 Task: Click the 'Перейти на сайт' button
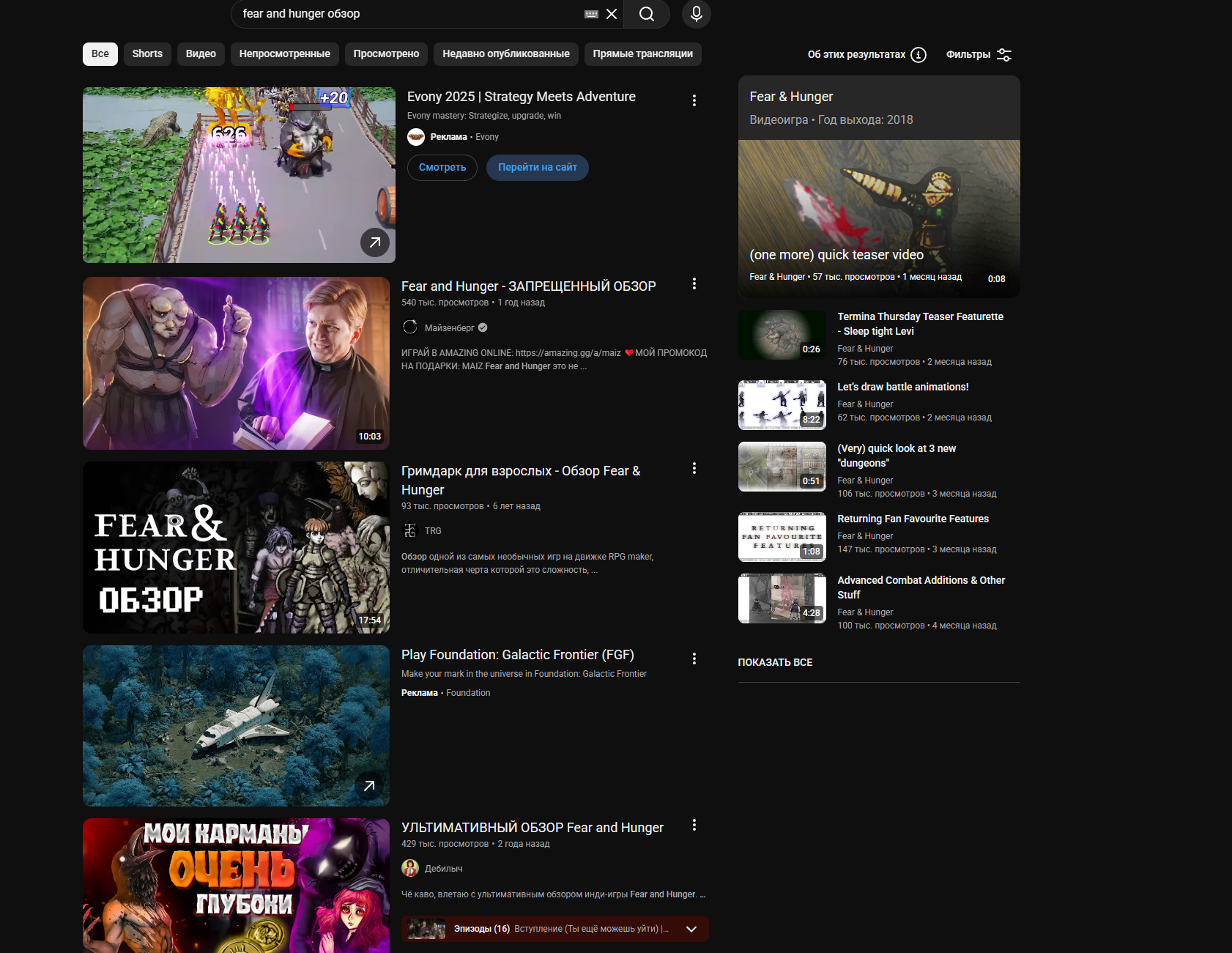tap(538, 168)
